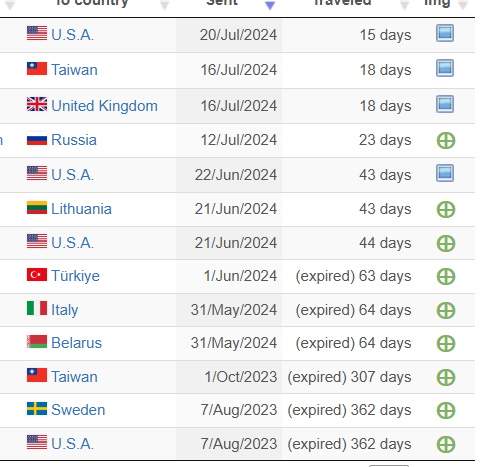Click green add-image icon for Lithuania
Image resolution: width=485 pixels, height=467 pixels.
pyautogui.click(x=446, y=210)
